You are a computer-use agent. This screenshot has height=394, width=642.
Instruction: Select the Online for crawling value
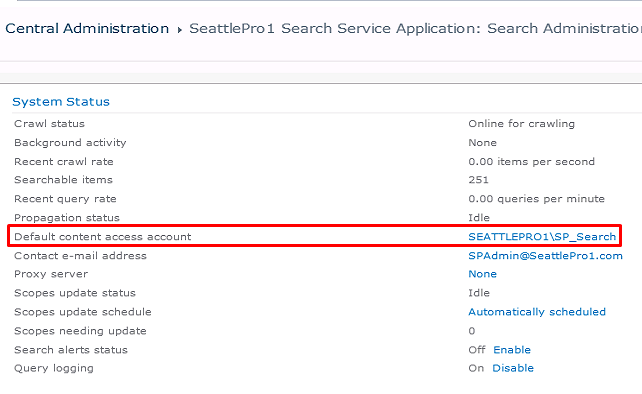(522, 124)
